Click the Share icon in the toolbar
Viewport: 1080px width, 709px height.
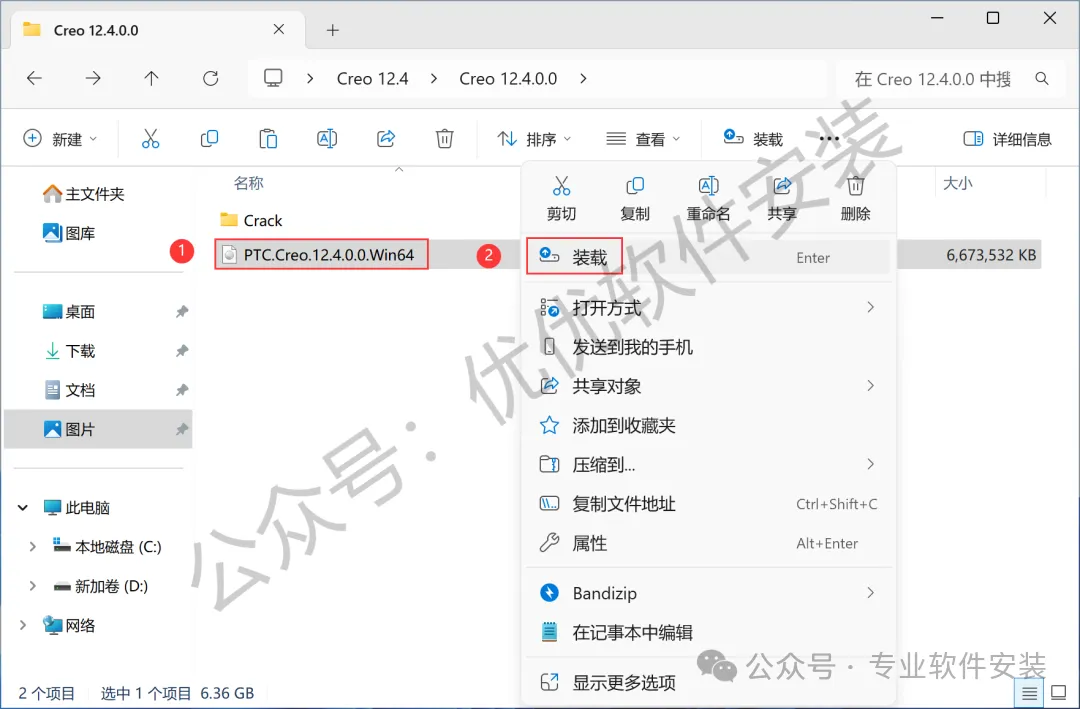pyautogui.click(x=386, y=138)
